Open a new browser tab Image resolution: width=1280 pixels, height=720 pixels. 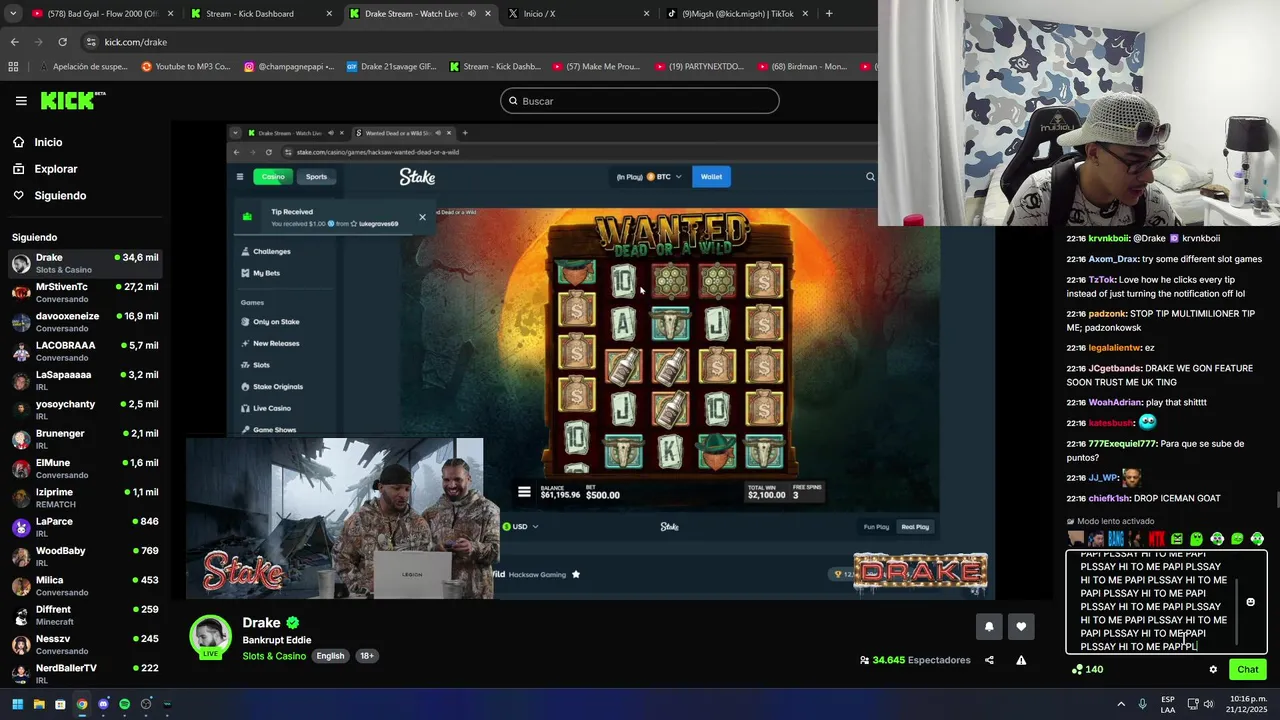tap(829, 14)
